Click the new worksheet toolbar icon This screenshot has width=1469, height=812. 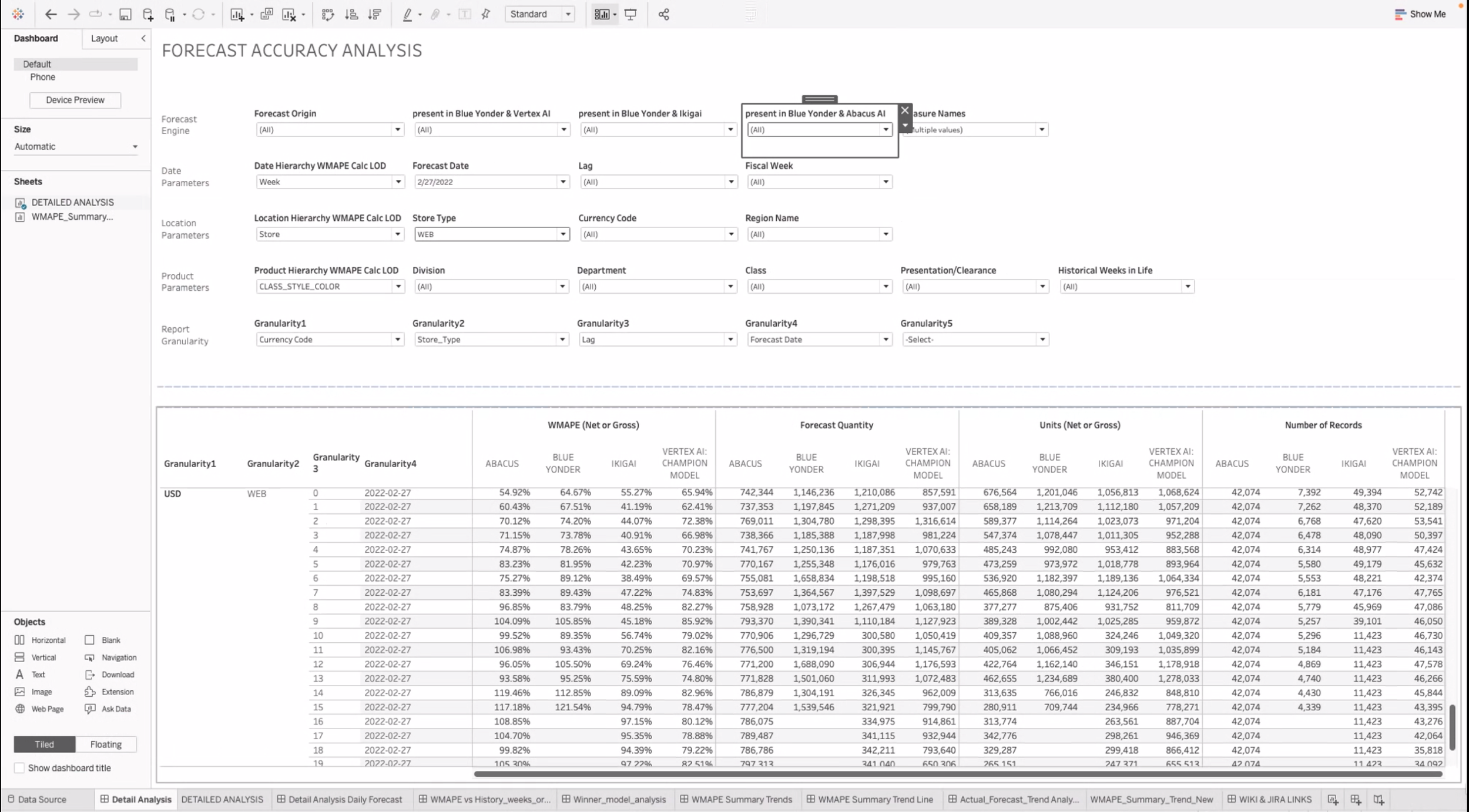[x=237, y=14]
